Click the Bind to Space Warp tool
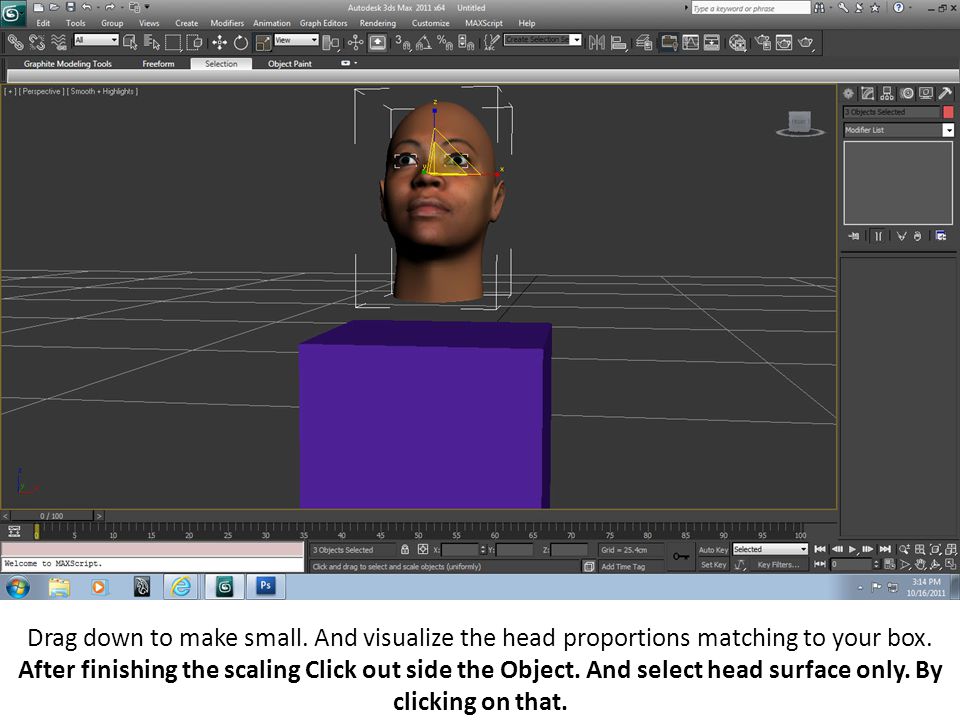The image size is (960, 720). click(x=58, y=42)
